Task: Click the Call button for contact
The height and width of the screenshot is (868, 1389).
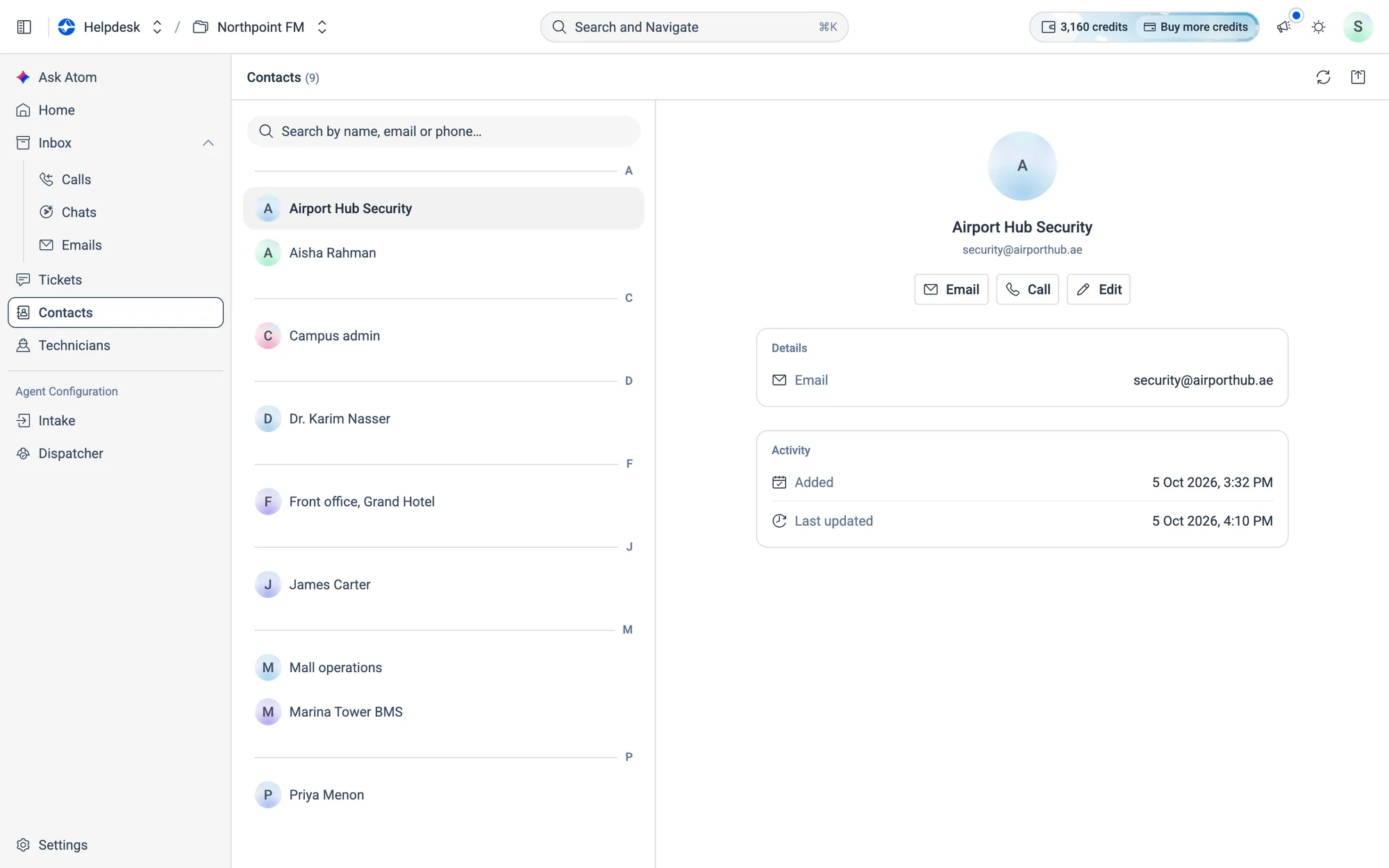Action: 1027,289
